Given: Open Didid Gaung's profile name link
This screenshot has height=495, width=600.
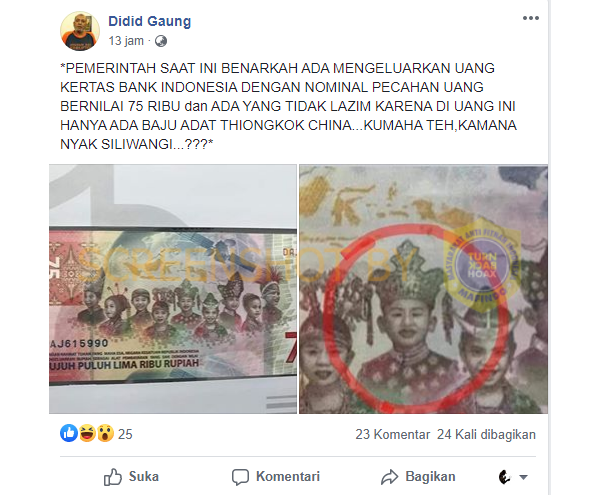Looking at the screenshot, I should click(150, 21).
